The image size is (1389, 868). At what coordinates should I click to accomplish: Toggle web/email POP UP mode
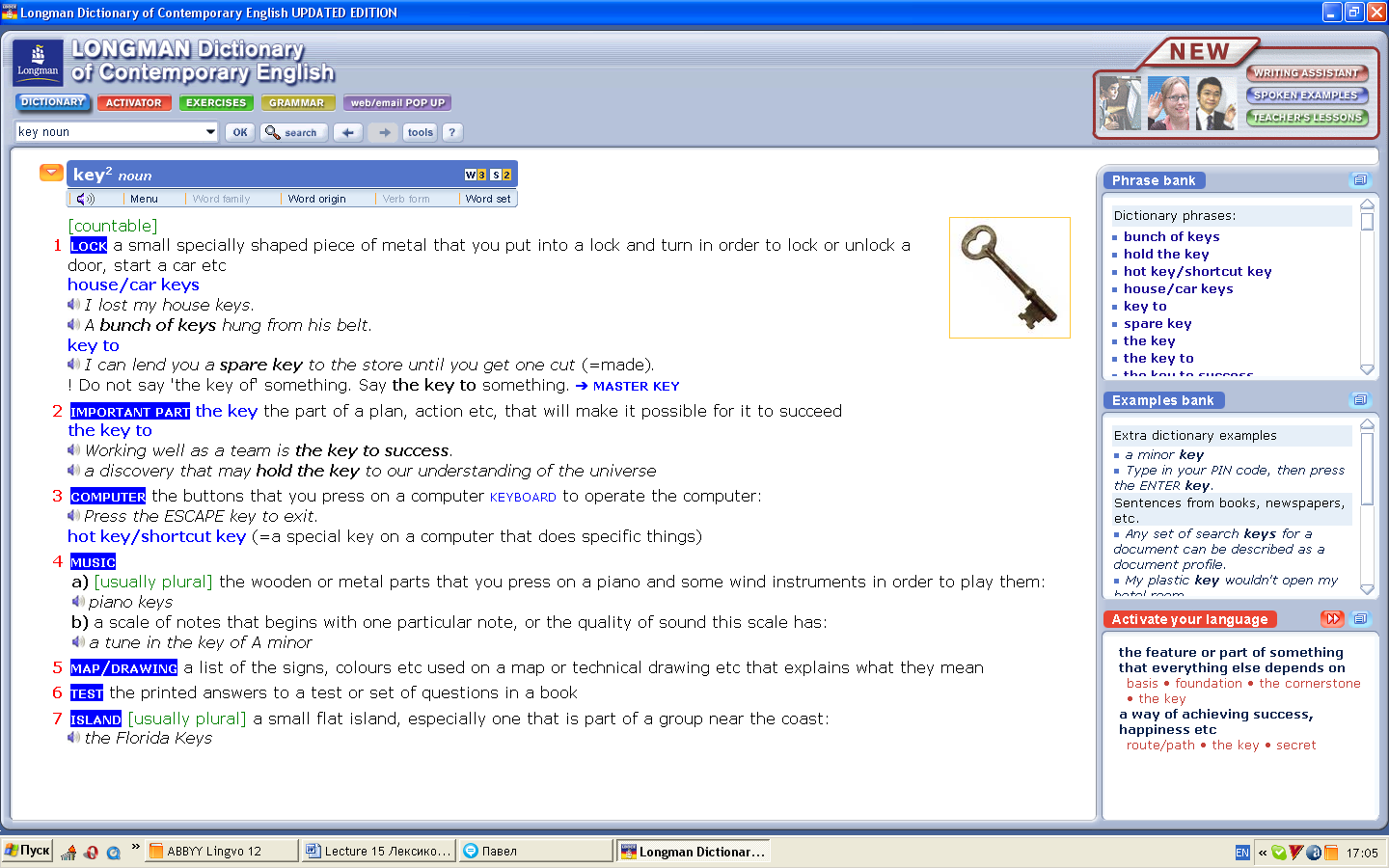(x=397, y=102)
